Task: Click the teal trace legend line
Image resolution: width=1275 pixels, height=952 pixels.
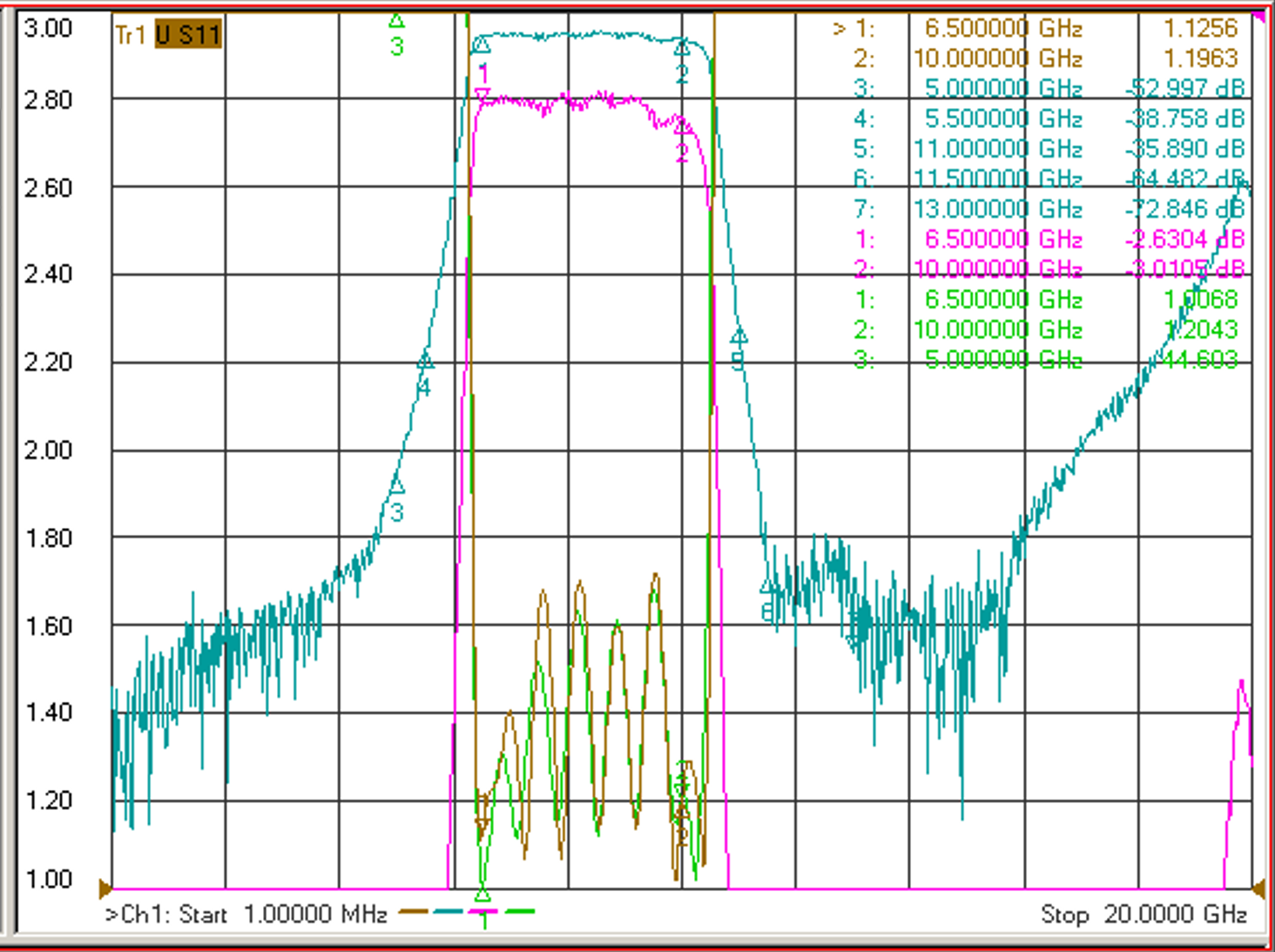Action: pyautogui.click(x=449, y=912)
